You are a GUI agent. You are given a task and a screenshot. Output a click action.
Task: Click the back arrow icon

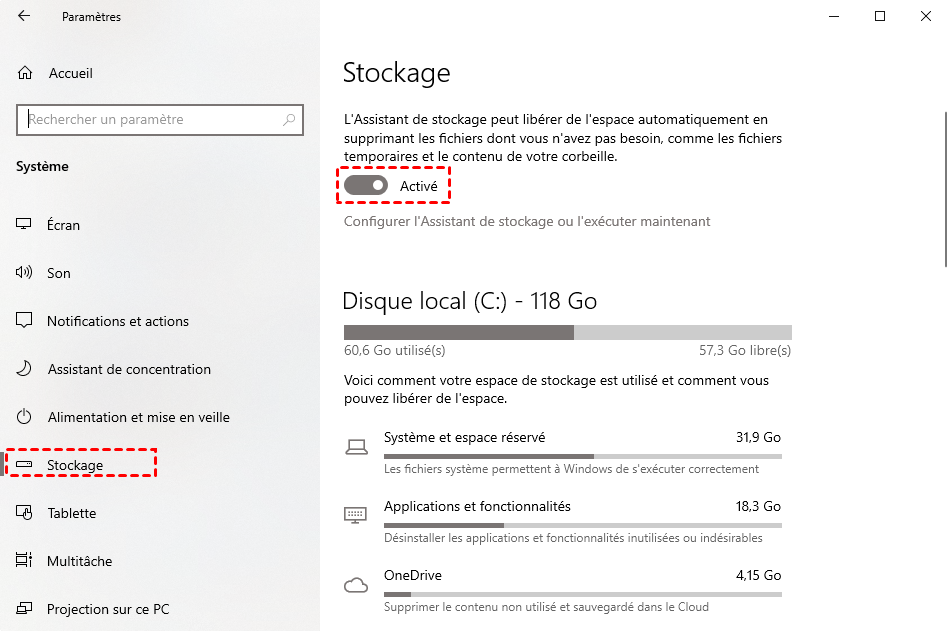pos(24,16)
